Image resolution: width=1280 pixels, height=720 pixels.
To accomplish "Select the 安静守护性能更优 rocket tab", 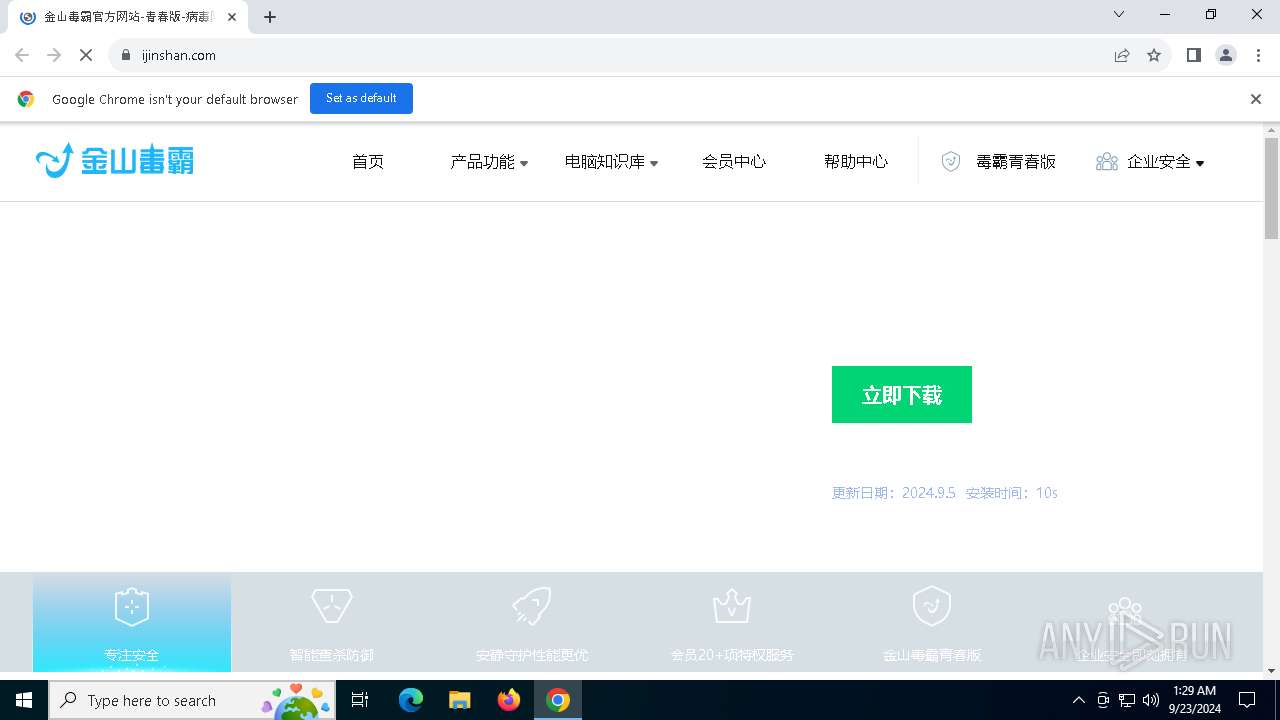I will tap(532, 622).
